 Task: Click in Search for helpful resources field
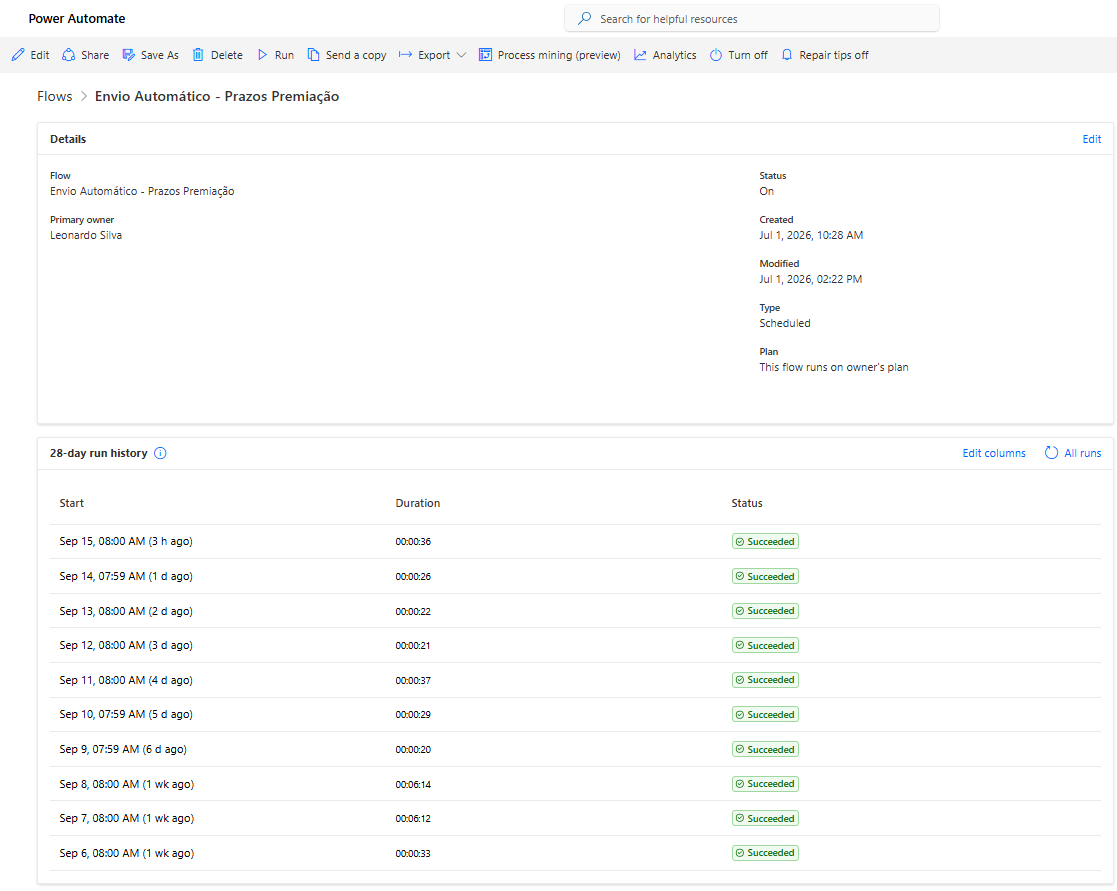(752, 19)
